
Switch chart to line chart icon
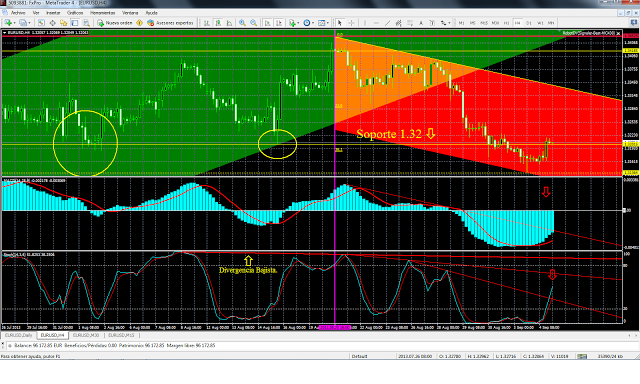point(229,23)
